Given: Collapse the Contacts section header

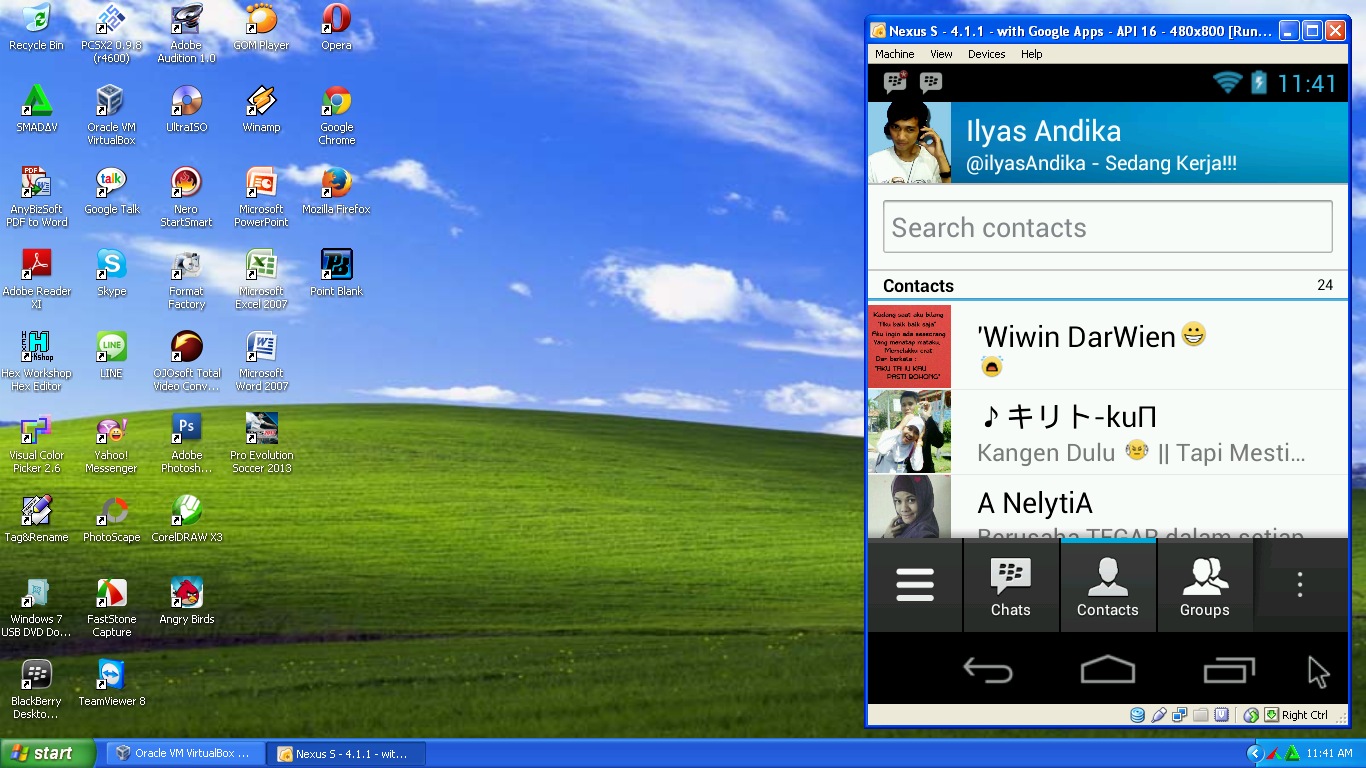Looking at the screenshot, I should [1108, 286].
